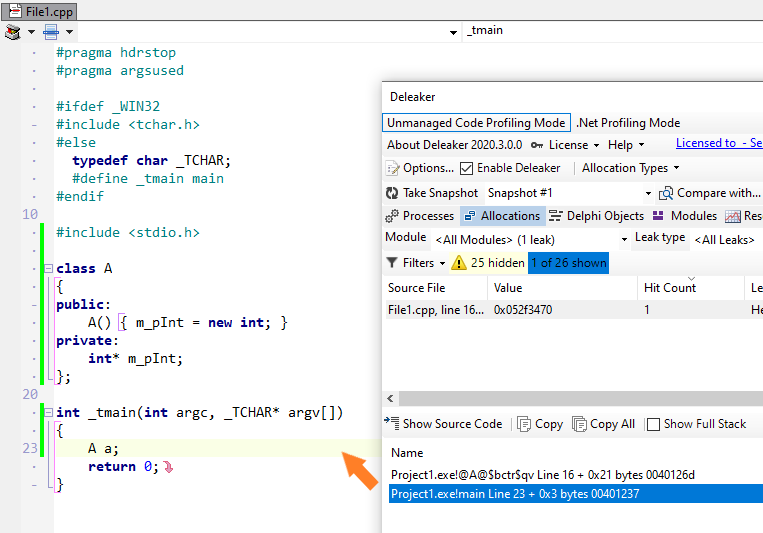Image resolution: width=763 pixels, height=533 pixels.
Task: Sort by the Hit Count column header
Action: [691, 288]
